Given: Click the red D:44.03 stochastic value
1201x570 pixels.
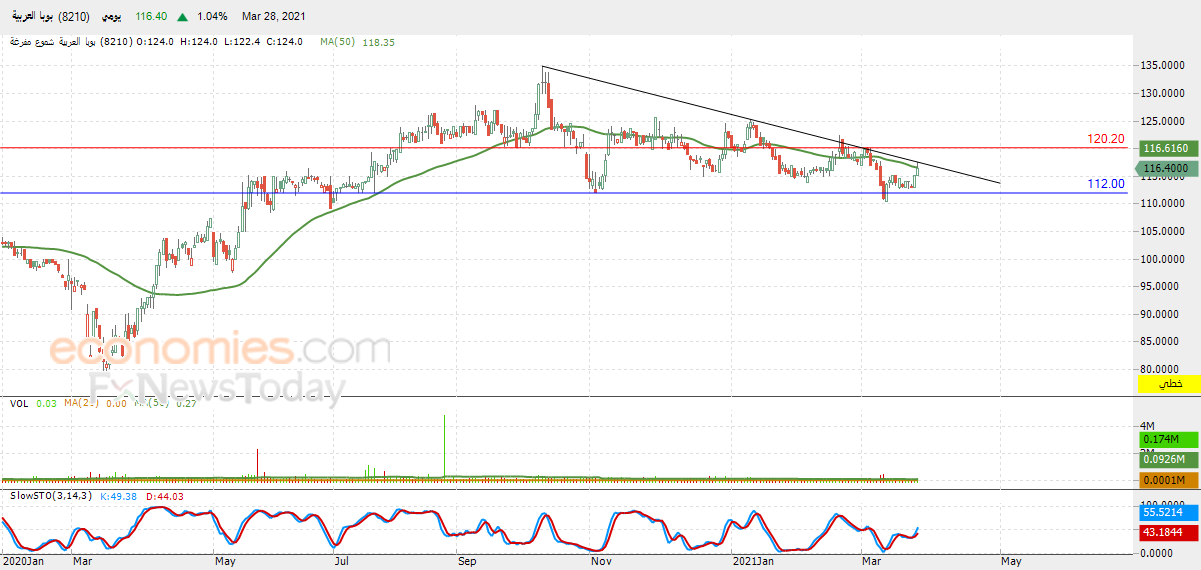Looking at the screenshot, I should coord(164,496).
